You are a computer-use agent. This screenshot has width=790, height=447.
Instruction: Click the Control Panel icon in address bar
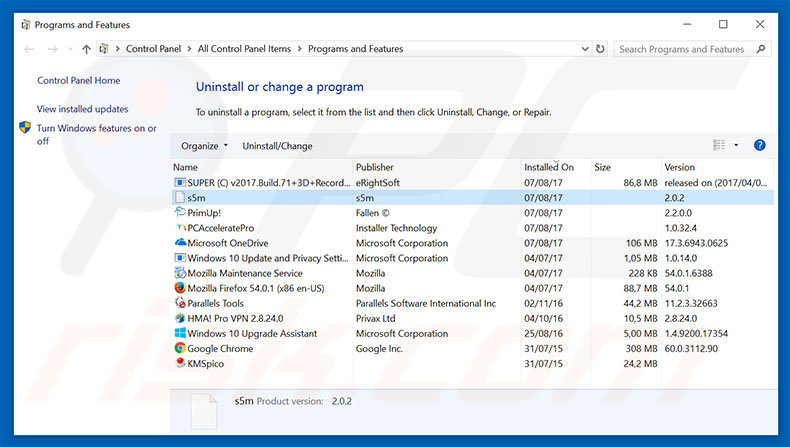click(104, 49)
